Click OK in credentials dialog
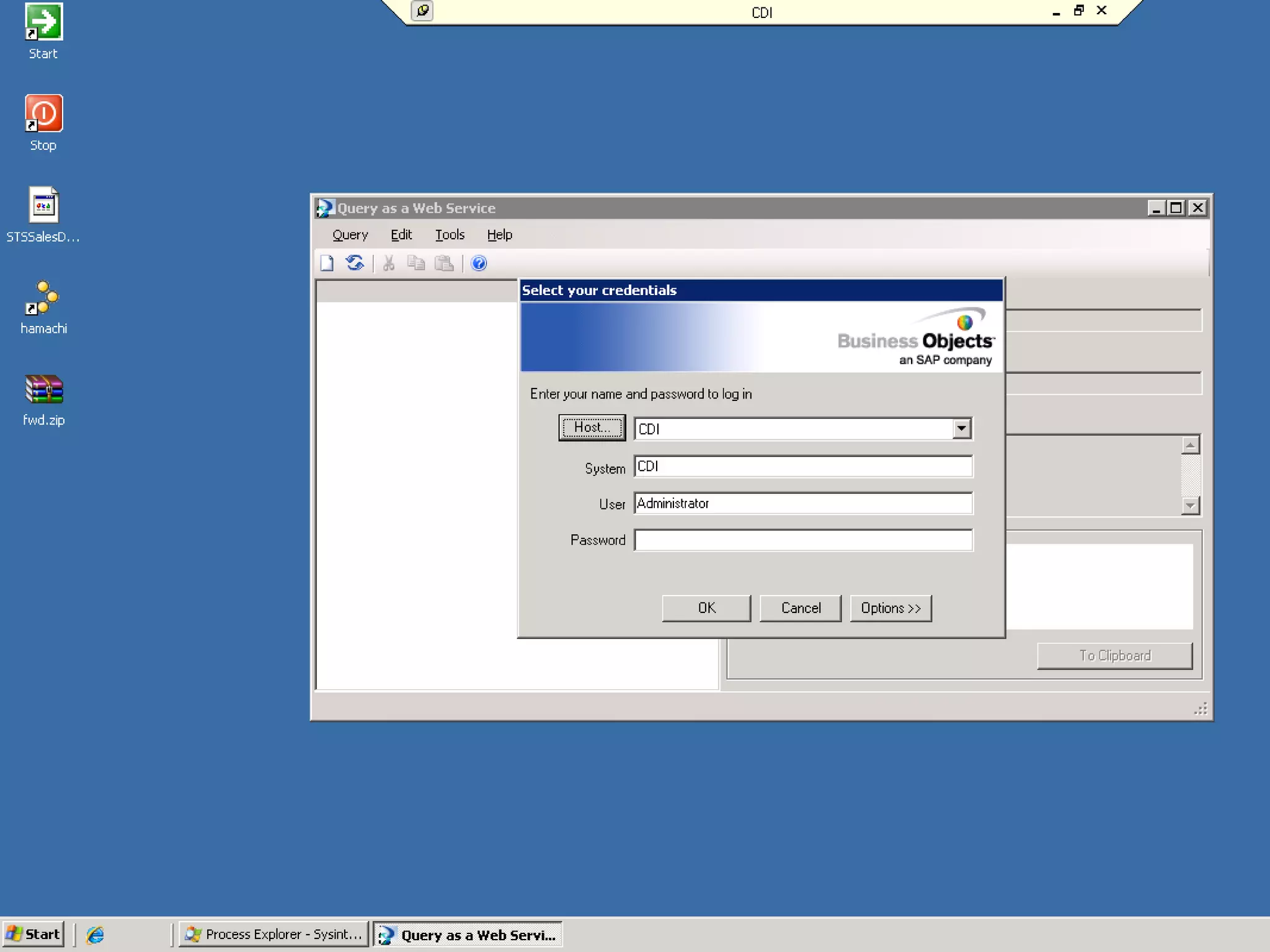The image size is (1270, 952). click(x=706, y=608)
